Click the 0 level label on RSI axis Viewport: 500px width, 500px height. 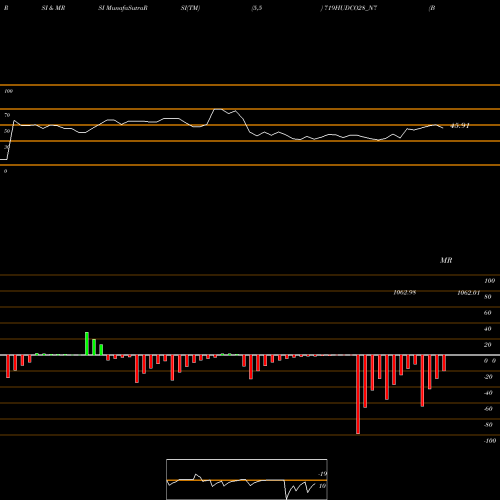(5, 171)
